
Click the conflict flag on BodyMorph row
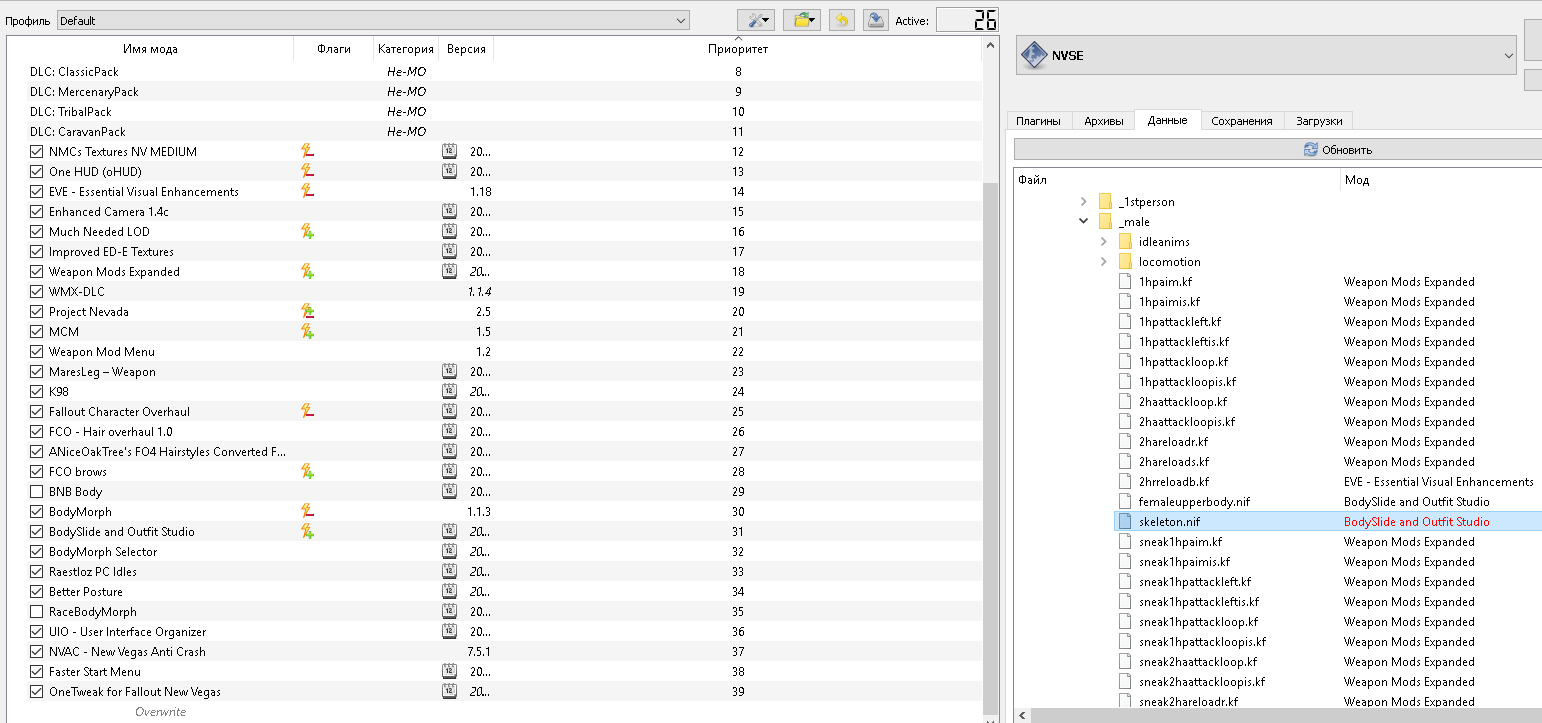pos(308,512)
